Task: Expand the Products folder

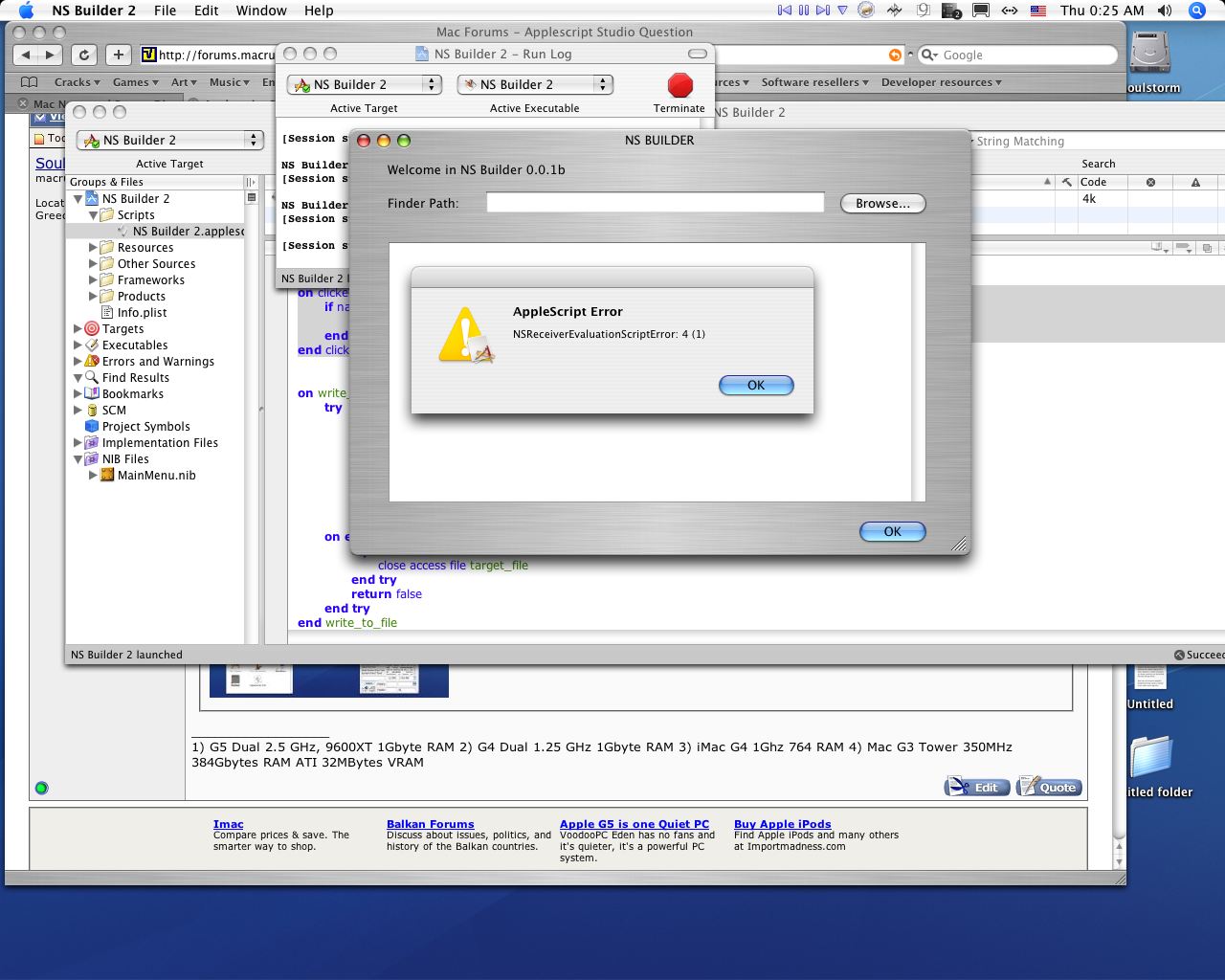Action: [x=94, y=297]
